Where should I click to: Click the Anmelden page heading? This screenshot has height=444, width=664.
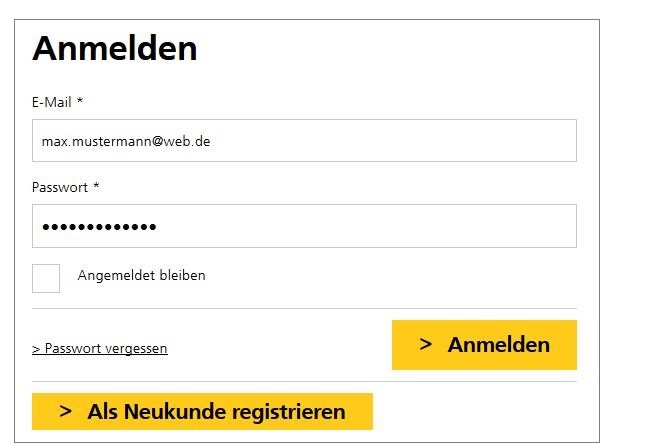(115, 48)
